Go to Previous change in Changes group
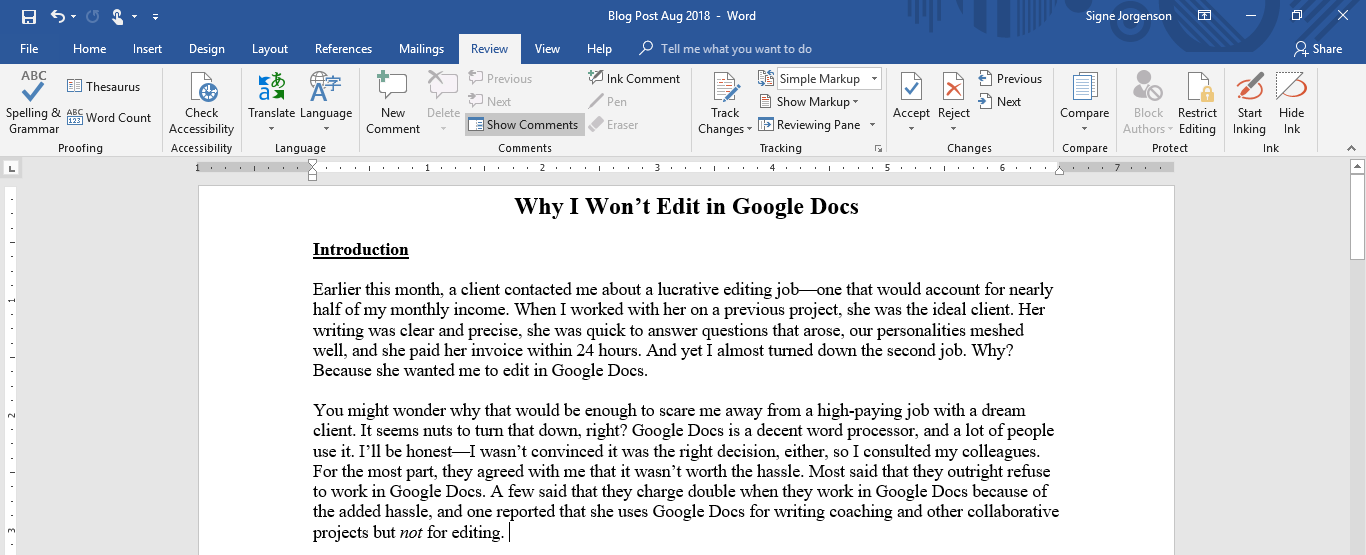This screenshot has height=555, width=1366. tap(1010, 79)
